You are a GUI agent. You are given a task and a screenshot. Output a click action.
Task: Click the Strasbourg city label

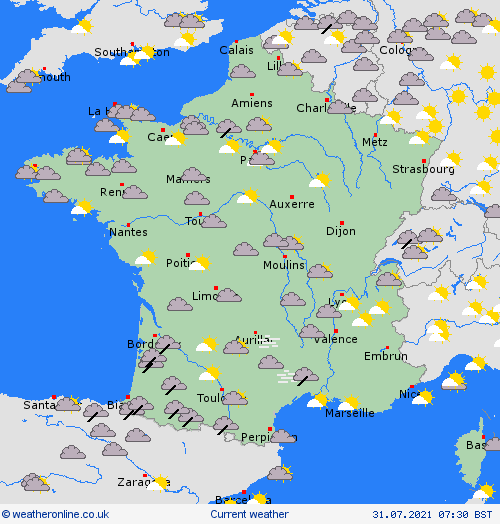point(423,169)
